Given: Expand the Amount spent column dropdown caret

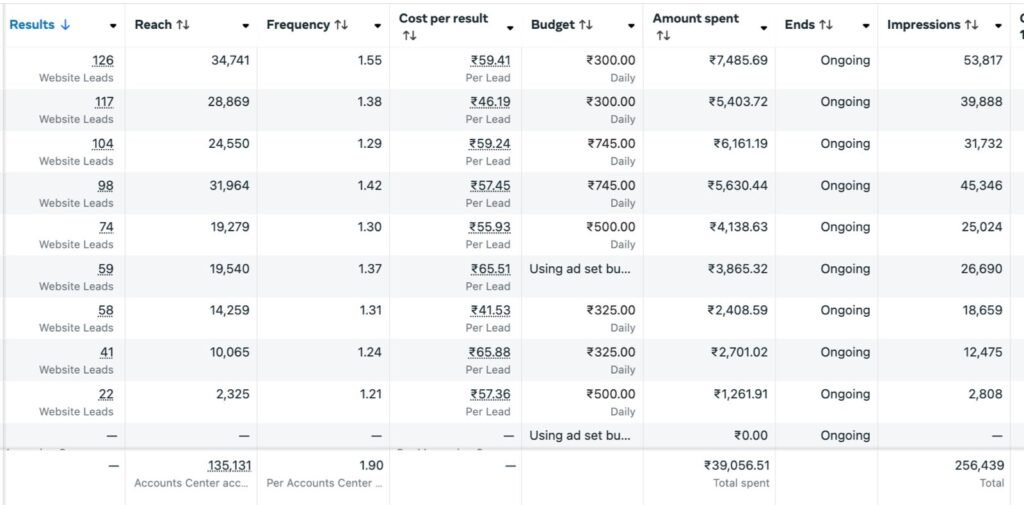Looking at the screenshot, I should (764, 26).
